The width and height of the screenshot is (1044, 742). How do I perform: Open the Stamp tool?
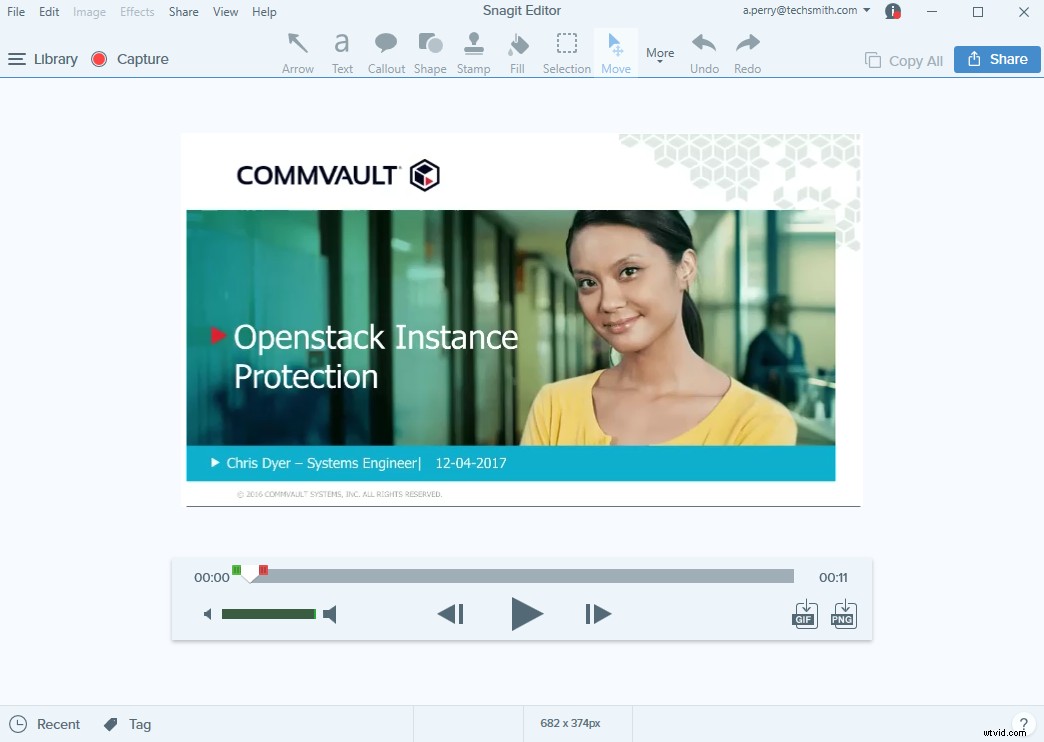(473, 51)
